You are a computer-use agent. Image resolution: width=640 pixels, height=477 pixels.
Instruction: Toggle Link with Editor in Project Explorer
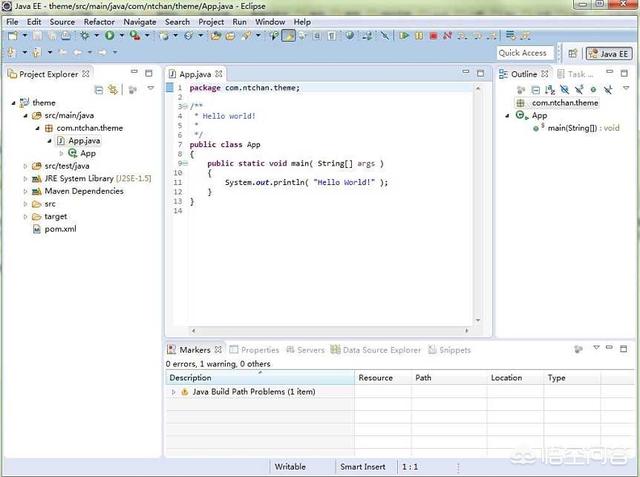113,89
